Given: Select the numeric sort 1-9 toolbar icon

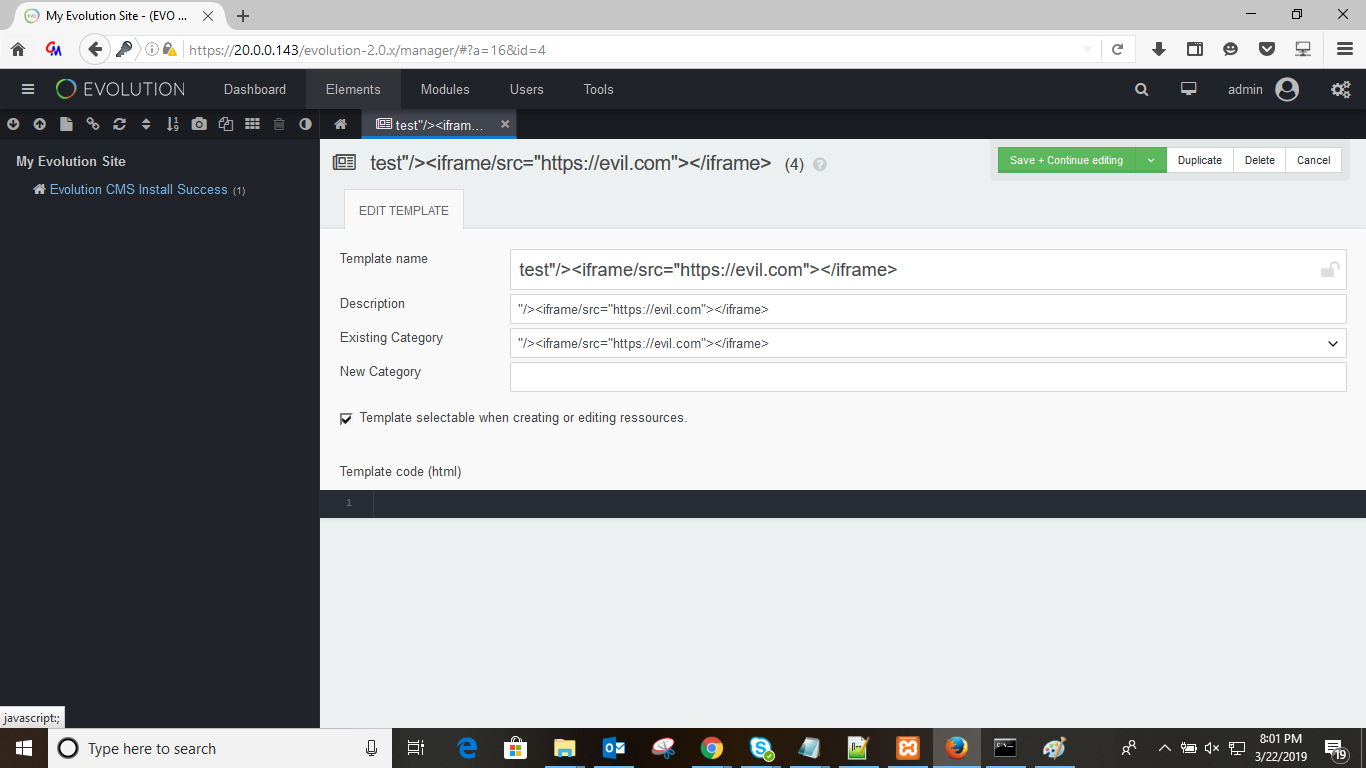Looking at the screenshot, I should tap(172, 124).
